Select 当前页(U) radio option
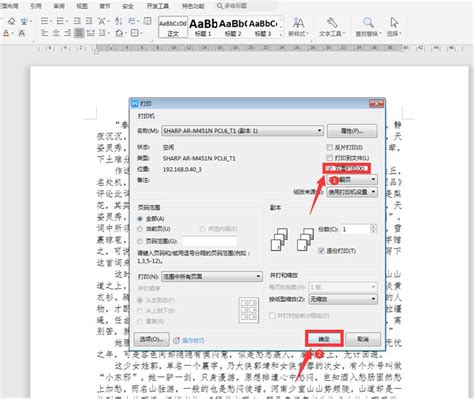Viewport: 474px width, 399px height. [x=140, y=229]
